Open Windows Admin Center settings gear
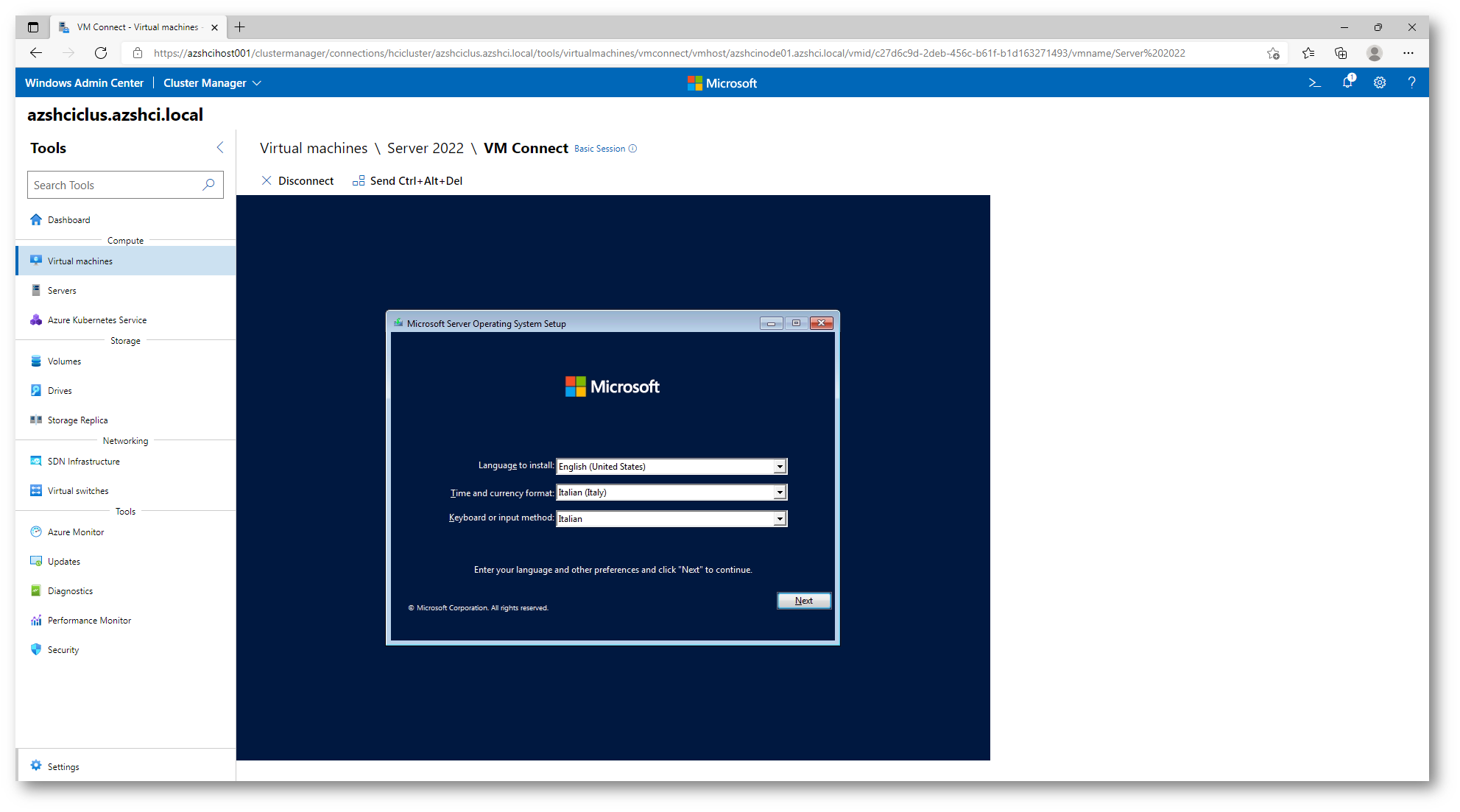The height and width of the screenshot is (812, 1460). point(1380,83)
